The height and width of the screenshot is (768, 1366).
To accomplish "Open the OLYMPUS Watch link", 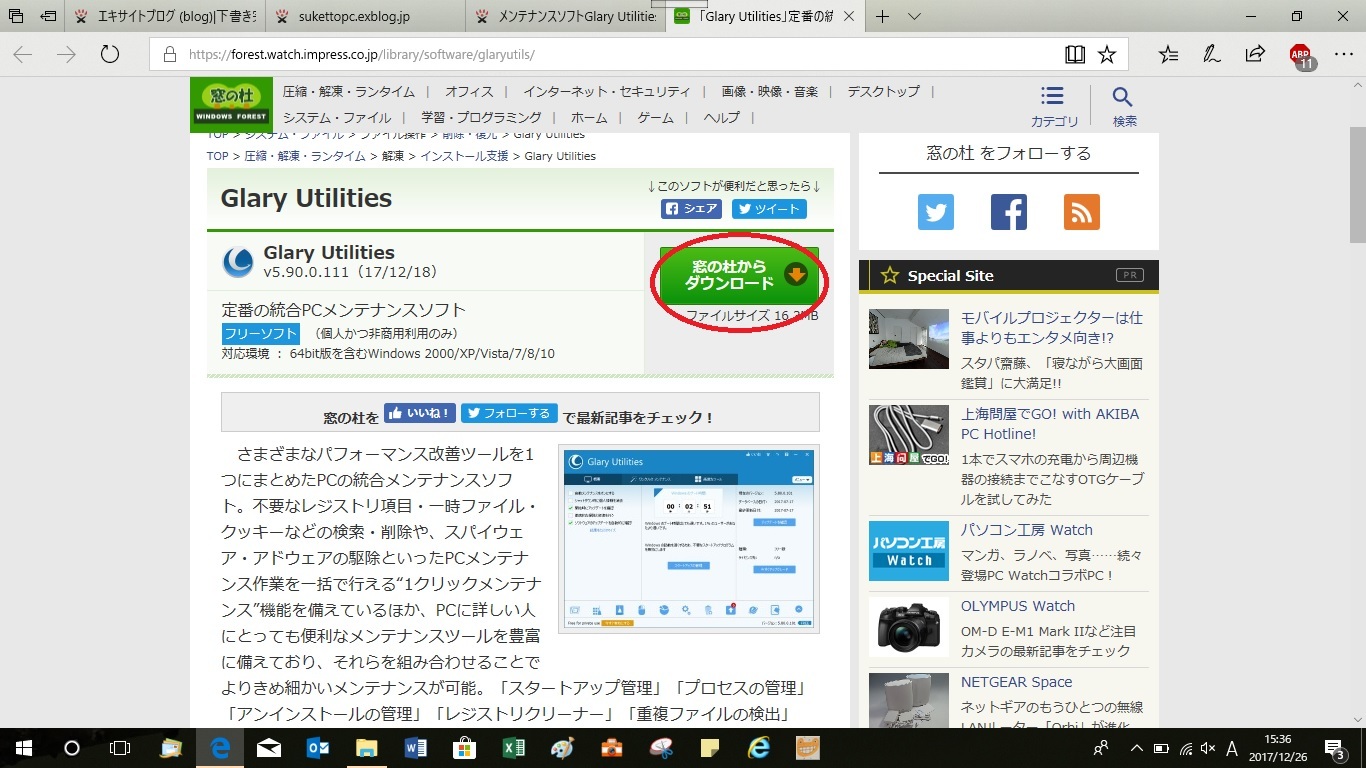I will pos(1018,606).
